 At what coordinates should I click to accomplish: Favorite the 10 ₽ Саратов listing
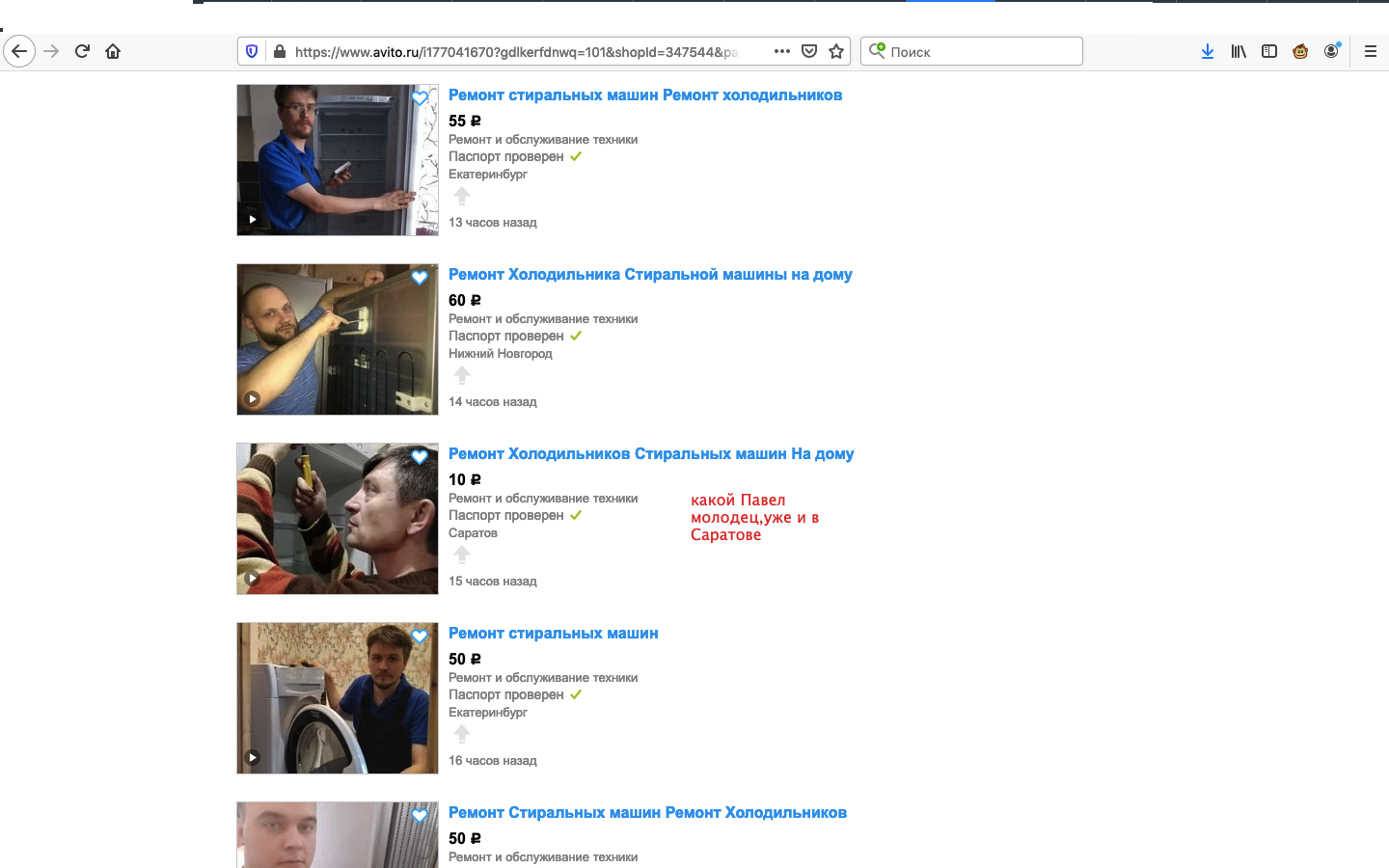420,457
